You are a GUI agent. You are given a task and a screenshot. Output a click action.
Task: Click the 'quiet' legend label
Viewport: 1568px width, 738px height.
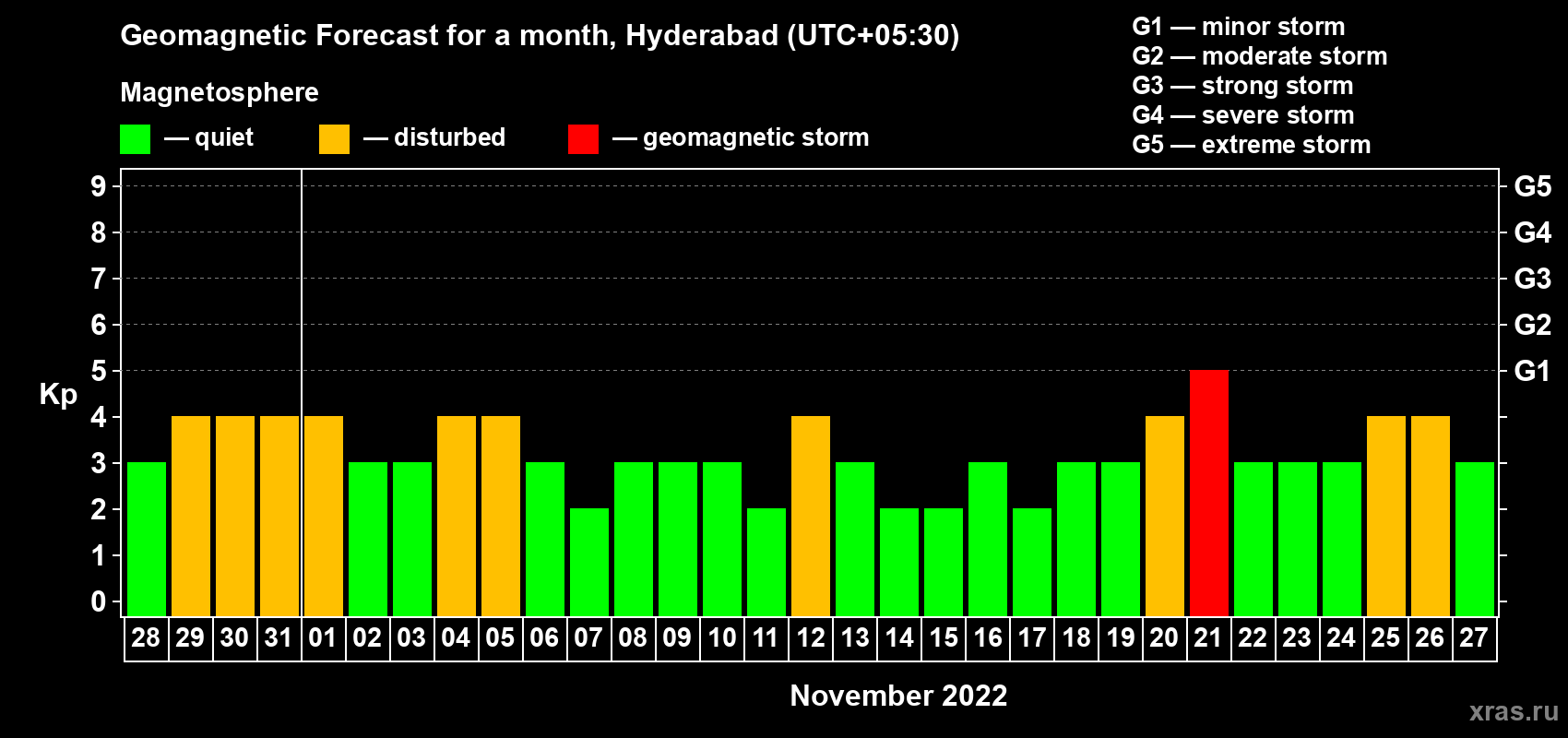click(224, 137)
